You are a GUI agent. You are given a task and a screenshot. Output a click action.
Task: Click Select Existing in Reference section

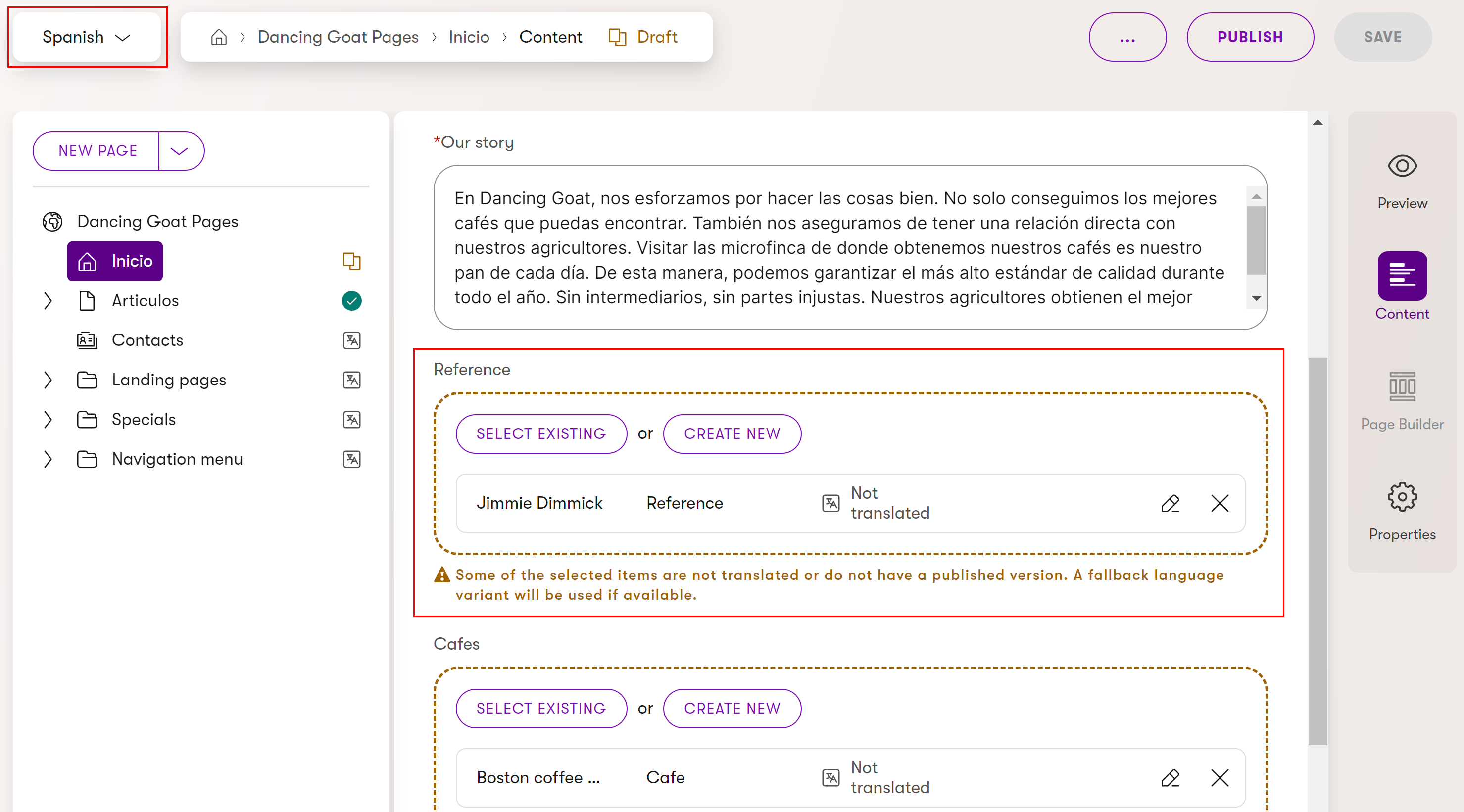541,433
